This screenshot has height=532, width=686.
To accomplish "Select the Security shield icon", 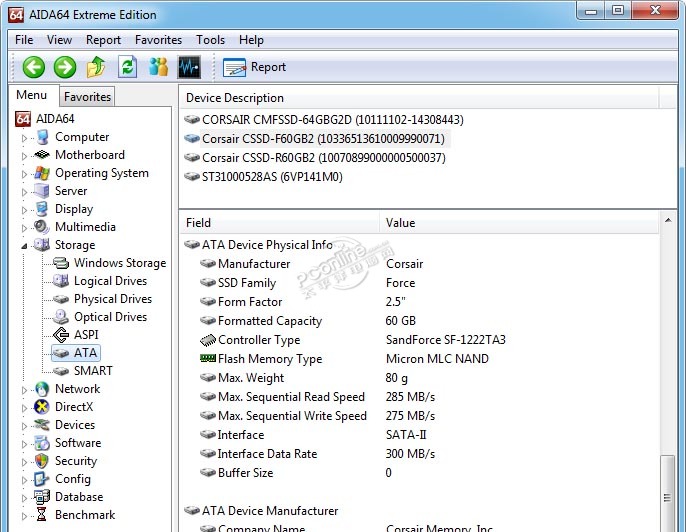I will (42, 460).
